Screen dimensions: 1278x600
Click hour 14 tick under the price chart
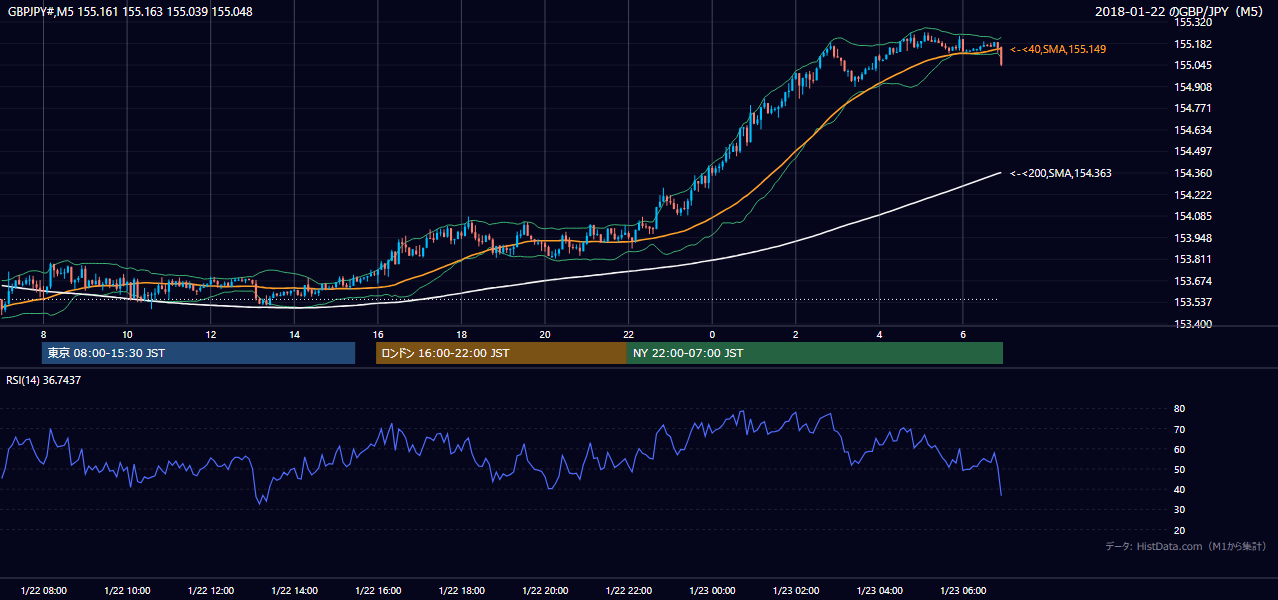point(294,334)
